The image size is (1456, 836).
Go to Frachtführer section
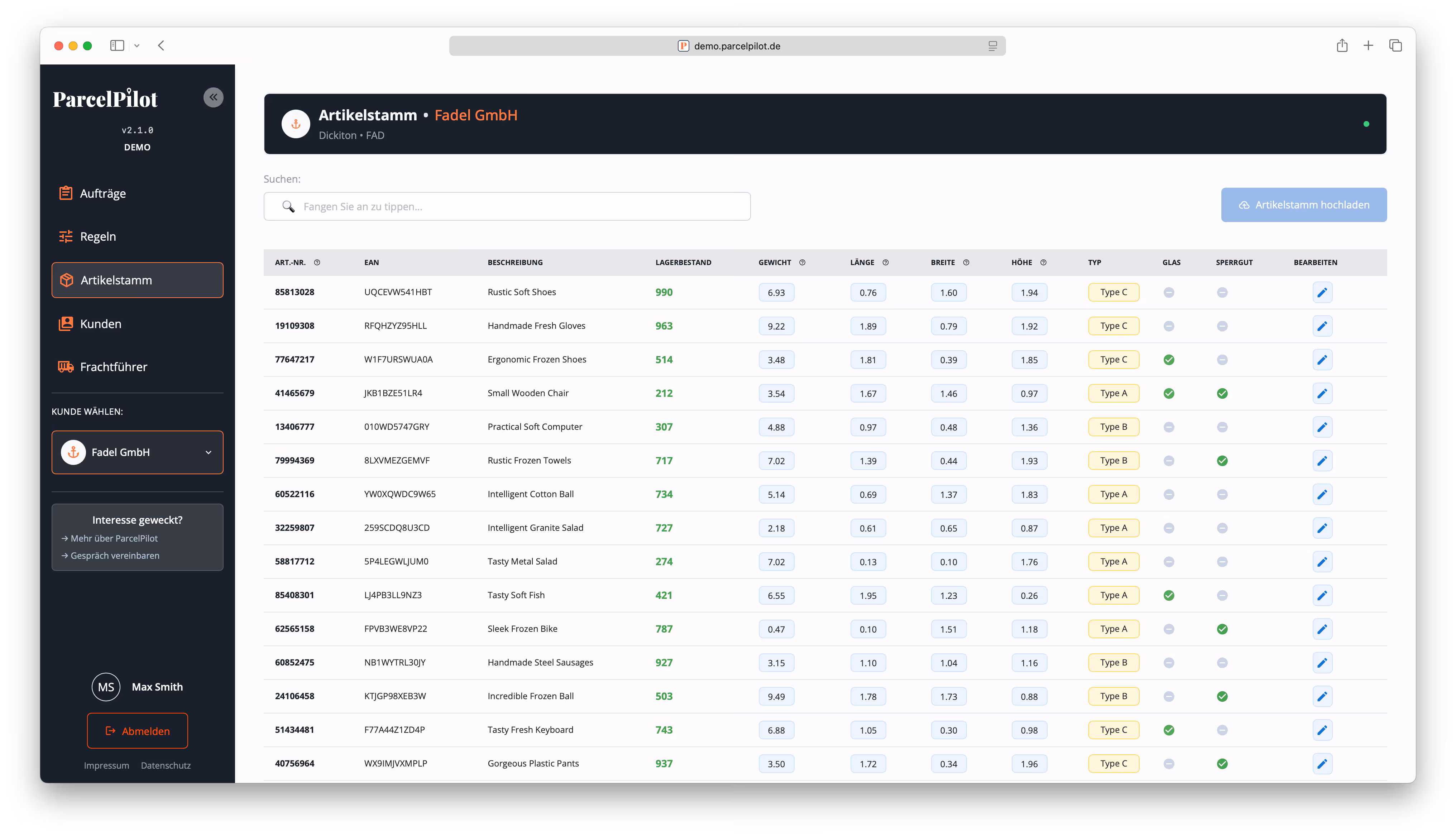coord(113,367)
